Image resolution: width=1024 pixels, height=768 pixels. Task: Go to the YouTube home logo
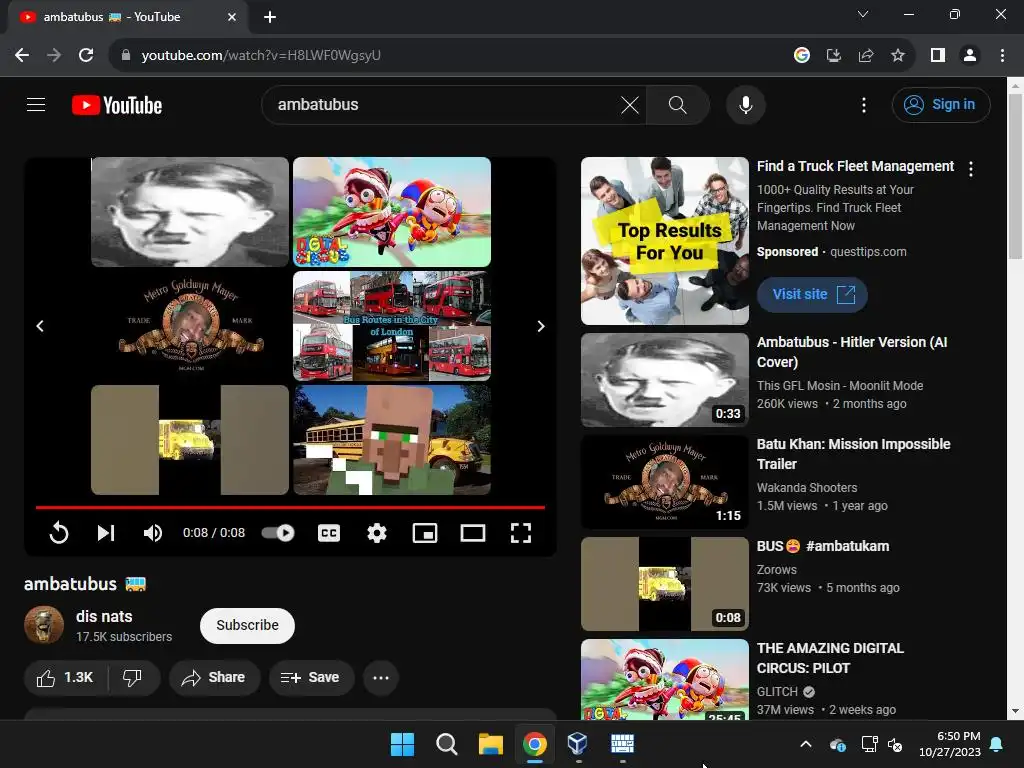click(x=117, y=105)
